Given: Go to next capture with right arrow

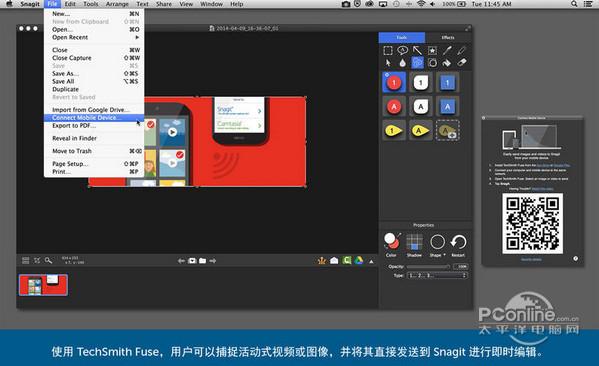Looking at the screenshot, I should click(x=213, y=261).
